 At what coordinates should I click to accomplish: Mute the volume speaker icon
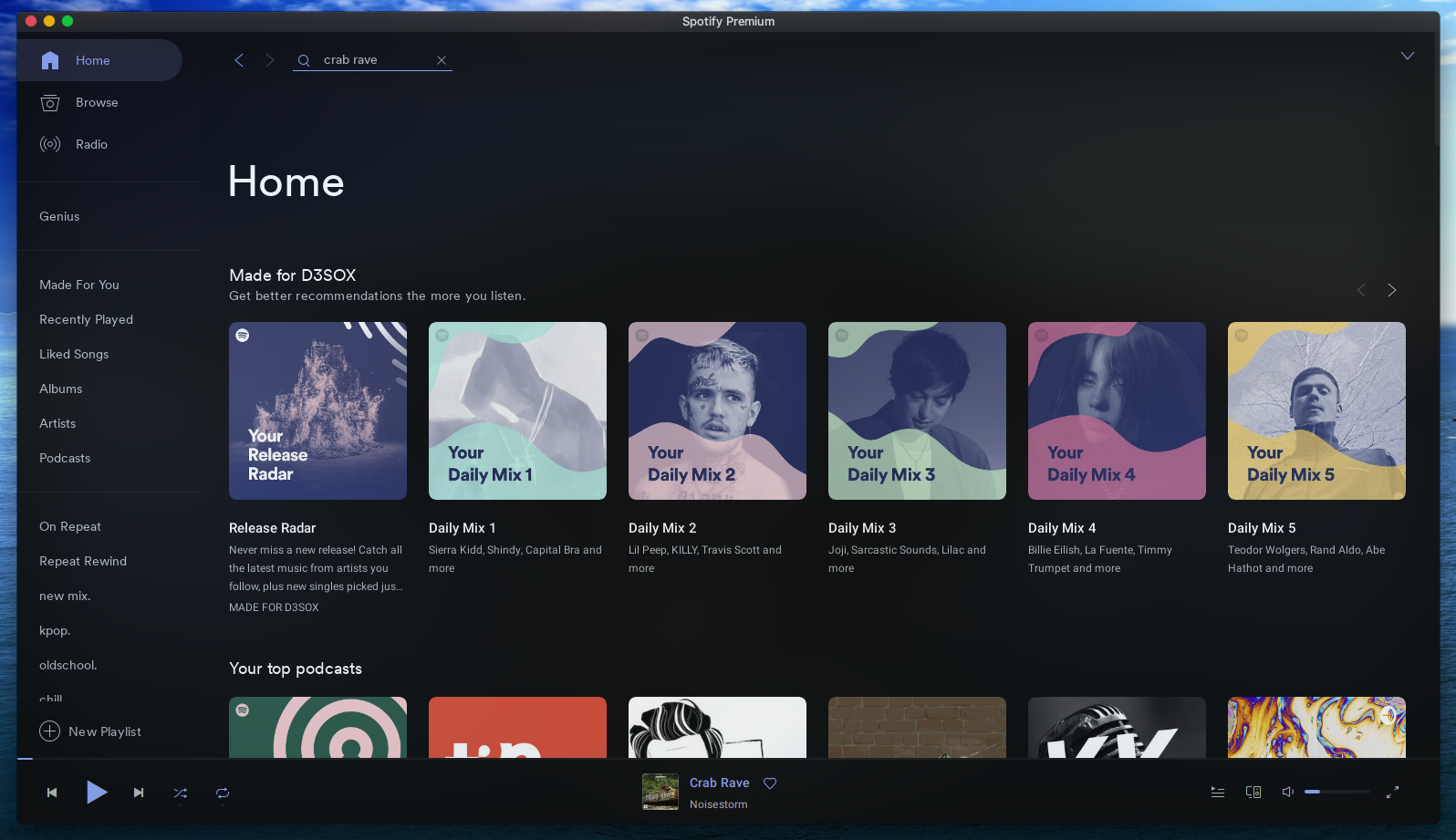click(x=1288, y=792)
